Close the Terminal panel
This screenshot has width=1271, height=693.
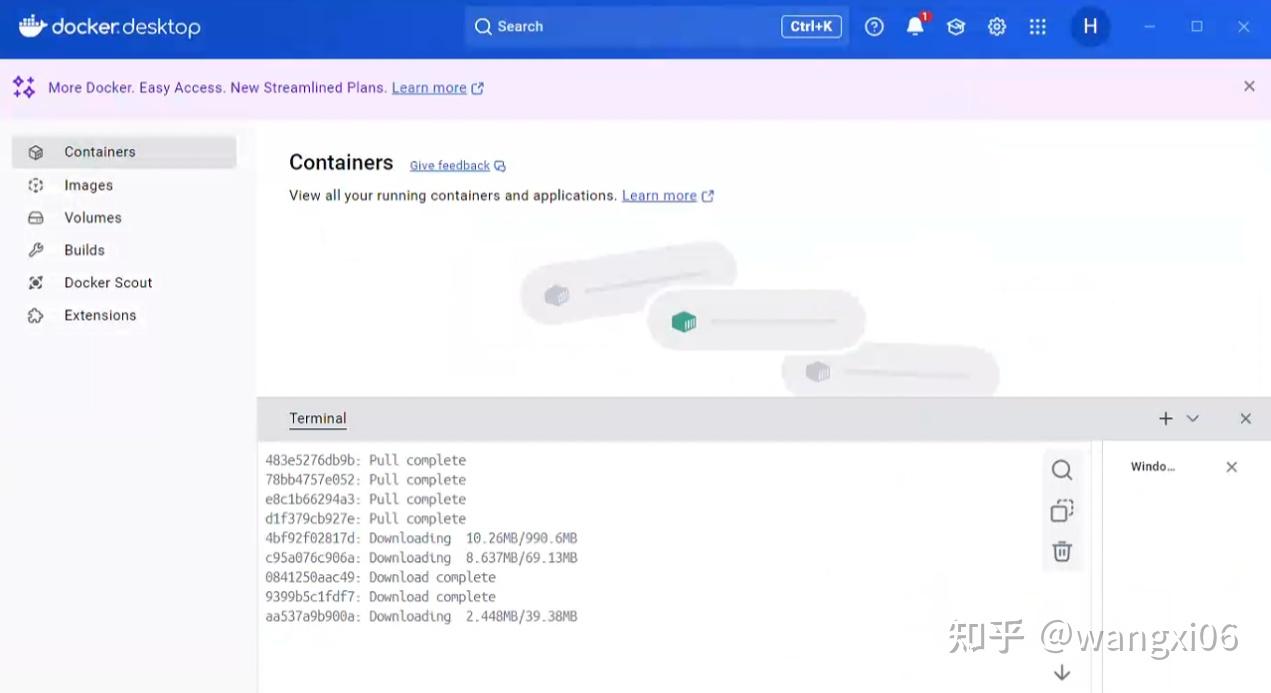pos(1245,419)
